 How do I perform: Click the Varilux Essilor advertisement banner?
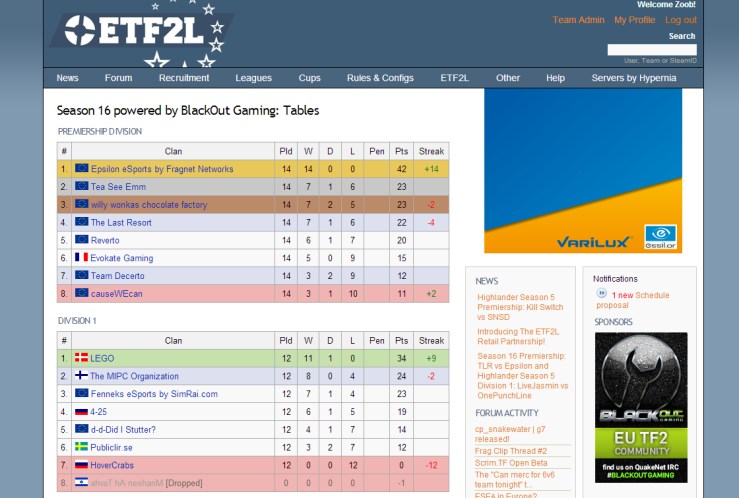pos(583,171)
